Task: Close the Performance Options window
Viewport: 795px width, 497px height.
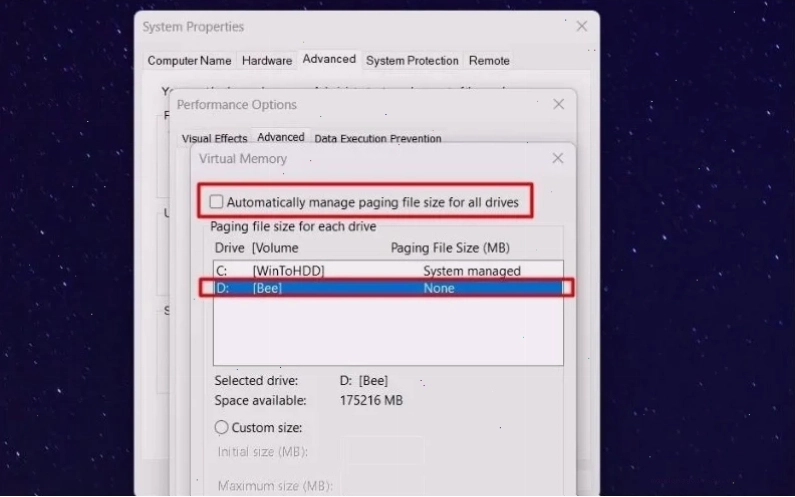Action: click(558, 104)
